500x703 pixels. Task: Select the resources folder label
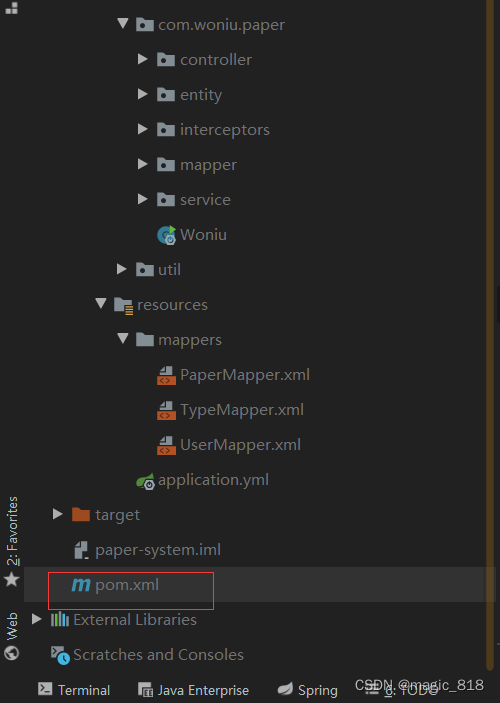(173, 305)
